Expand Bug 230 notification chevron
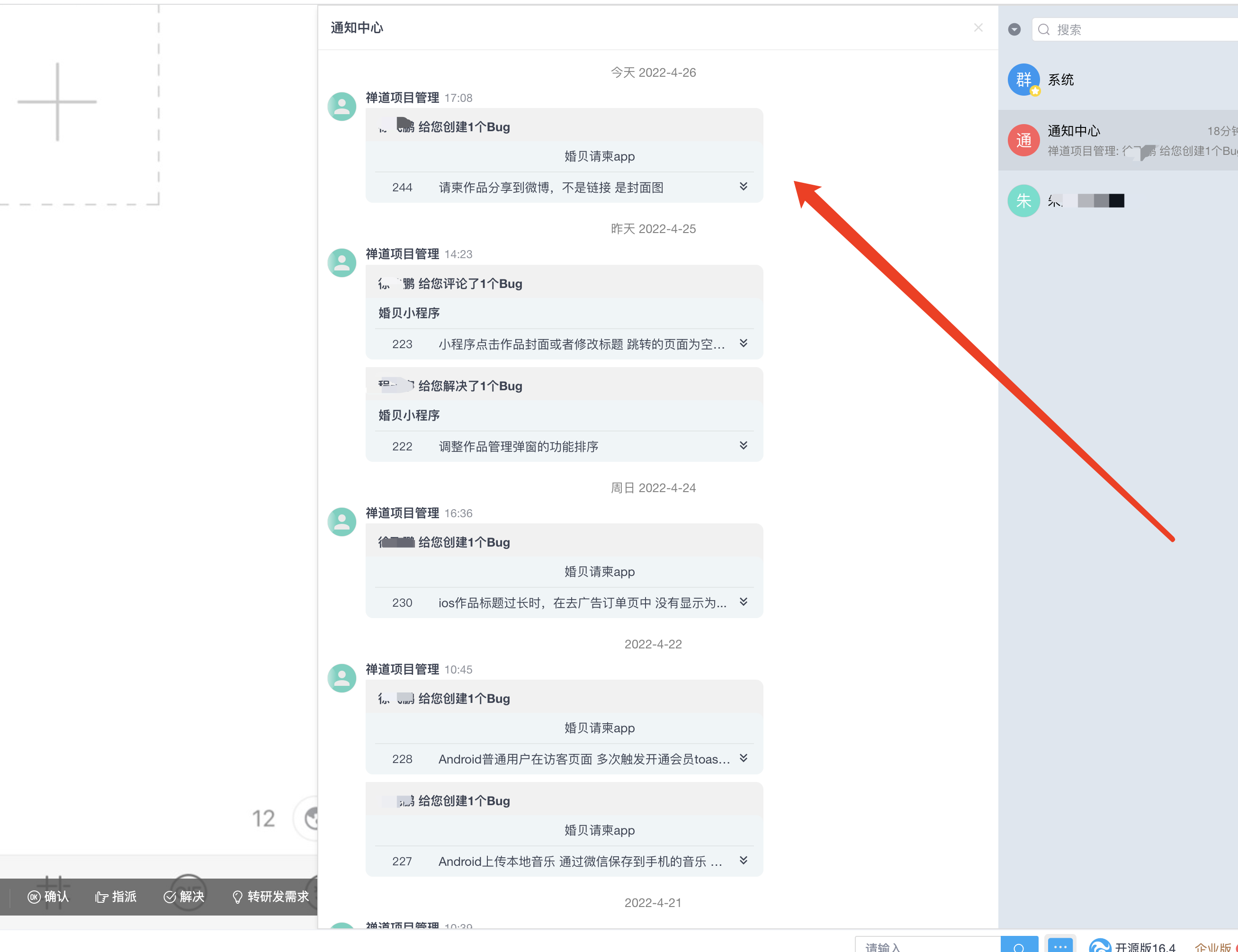Viewport: 1238px width, 952px height. 744,602
